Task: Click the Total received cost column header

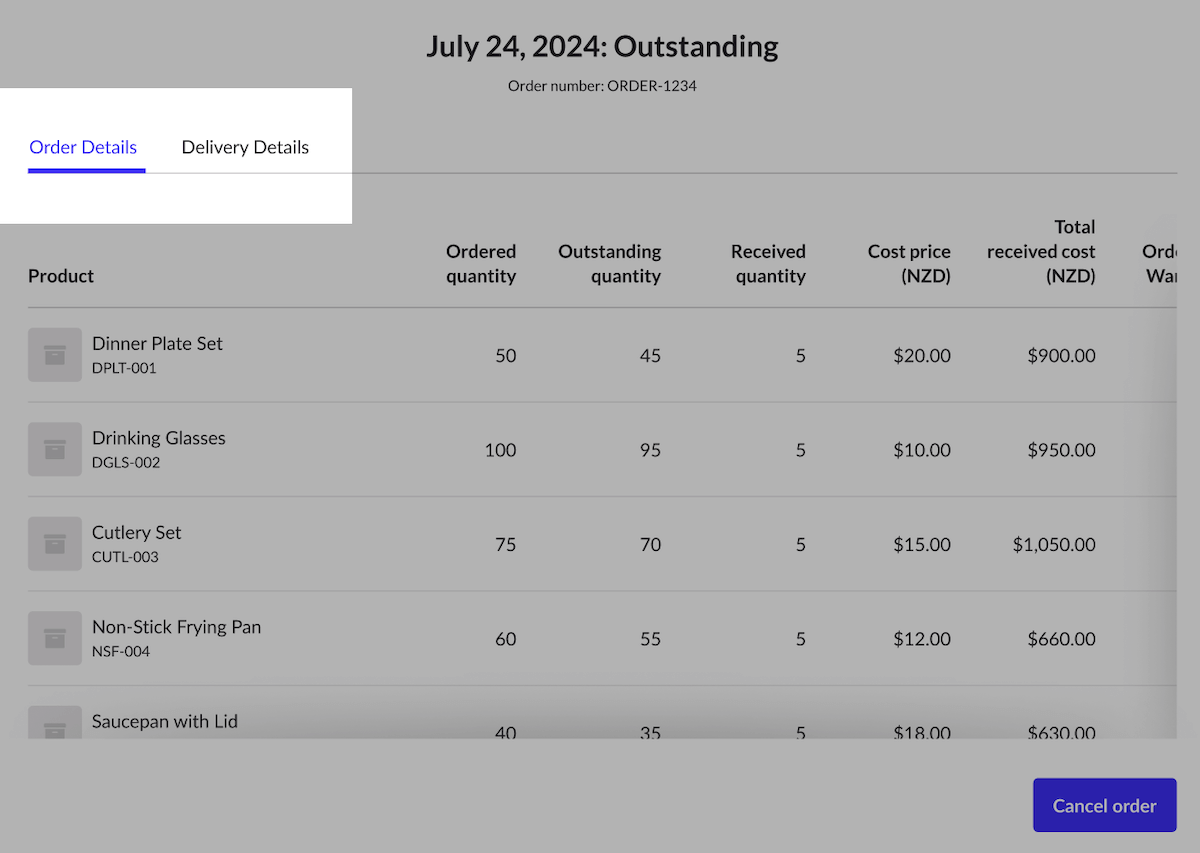Action: coord(1042,252)
